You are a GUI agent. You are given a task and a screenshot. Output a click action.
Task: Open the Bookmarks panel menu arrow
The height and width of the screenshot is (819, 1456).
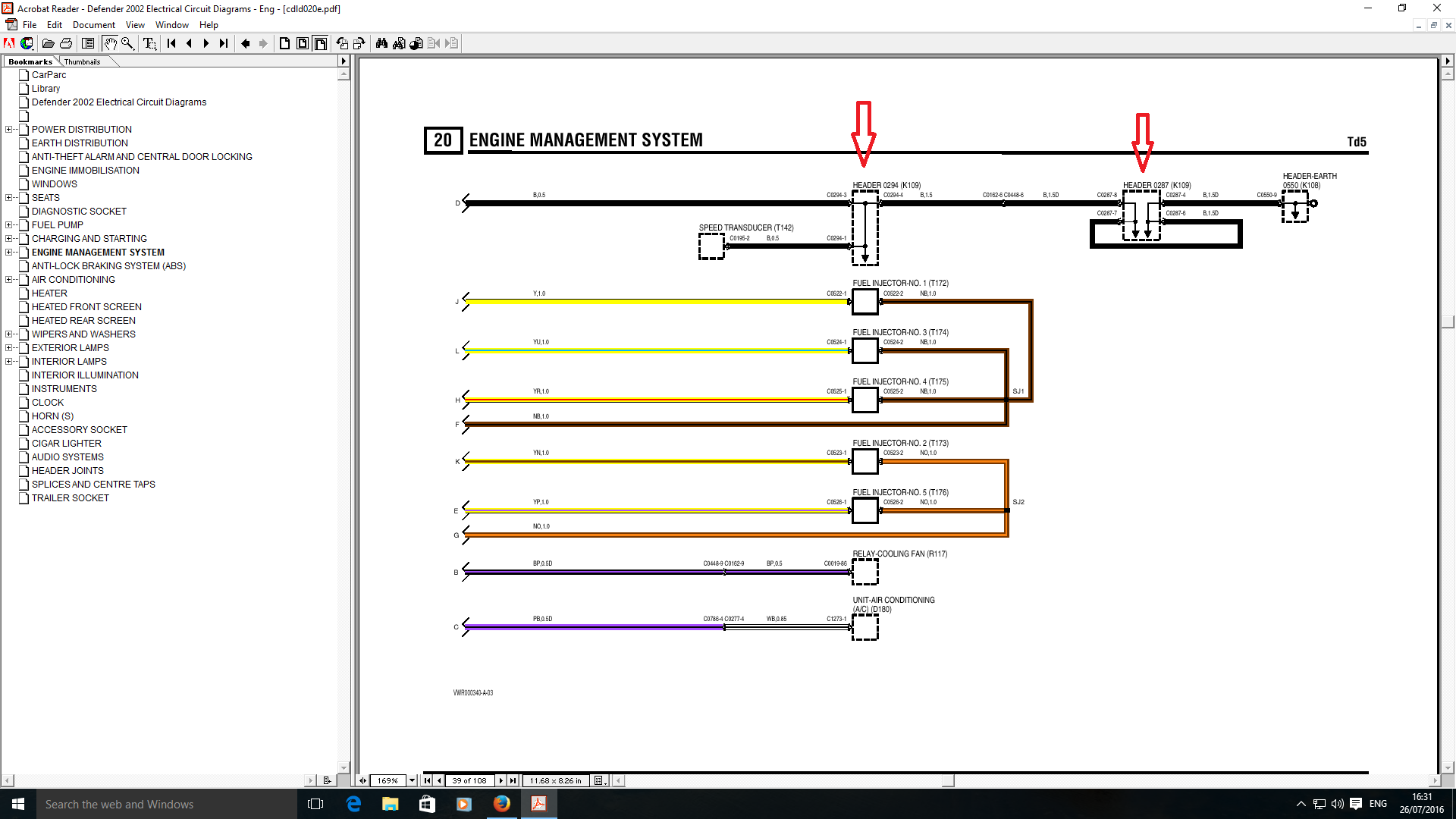[344, 61]
